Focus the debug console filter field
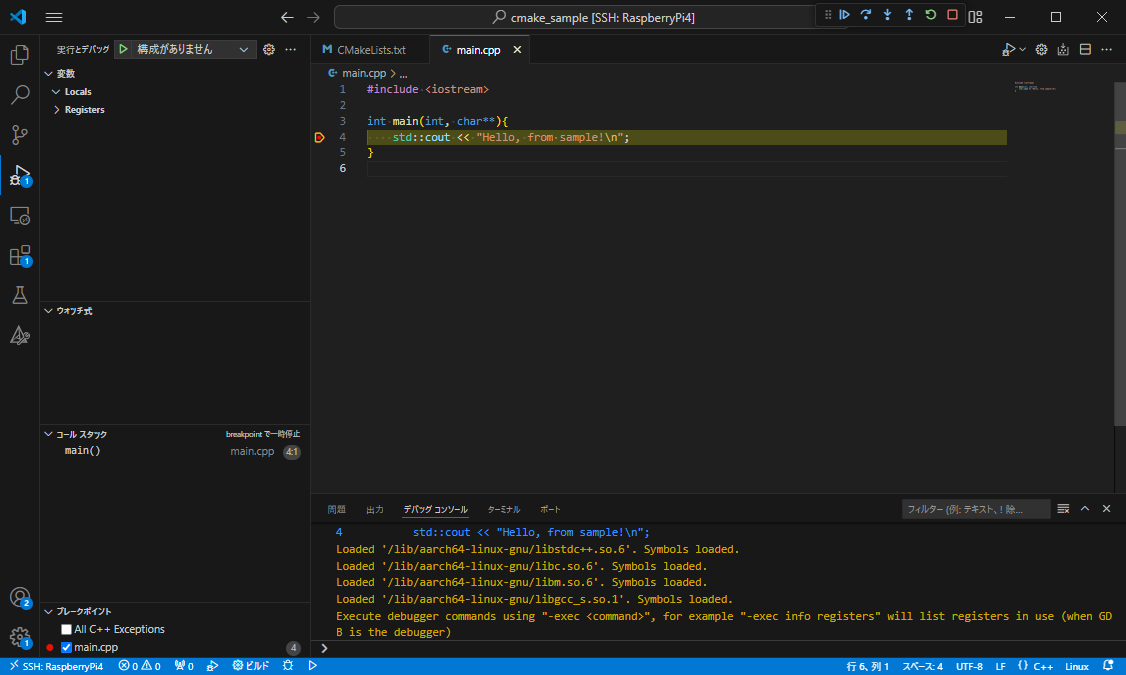Screen dimensions: 1126x675 [976, 509]
